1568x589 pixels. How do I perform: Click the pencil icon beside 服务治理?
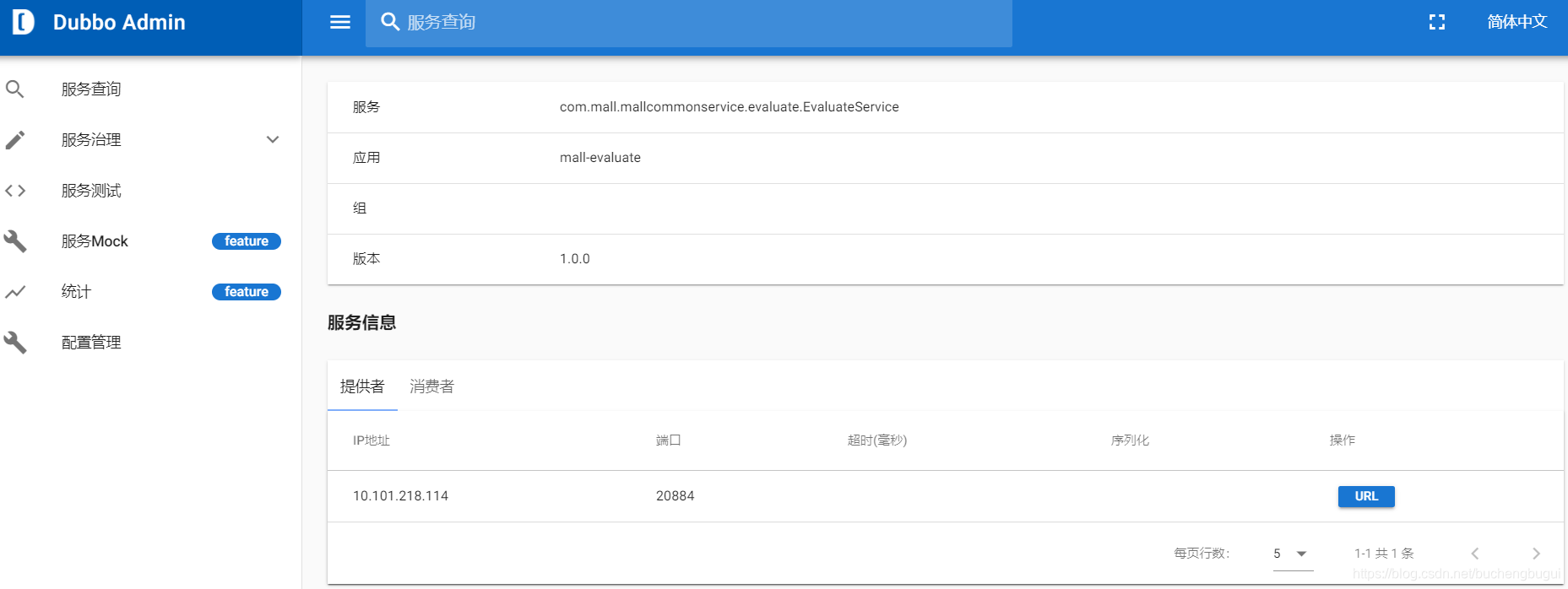[x=15, y=139]
